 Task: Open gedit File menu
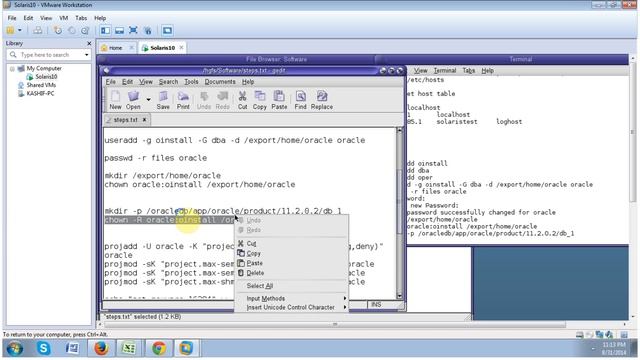[111, 82]
